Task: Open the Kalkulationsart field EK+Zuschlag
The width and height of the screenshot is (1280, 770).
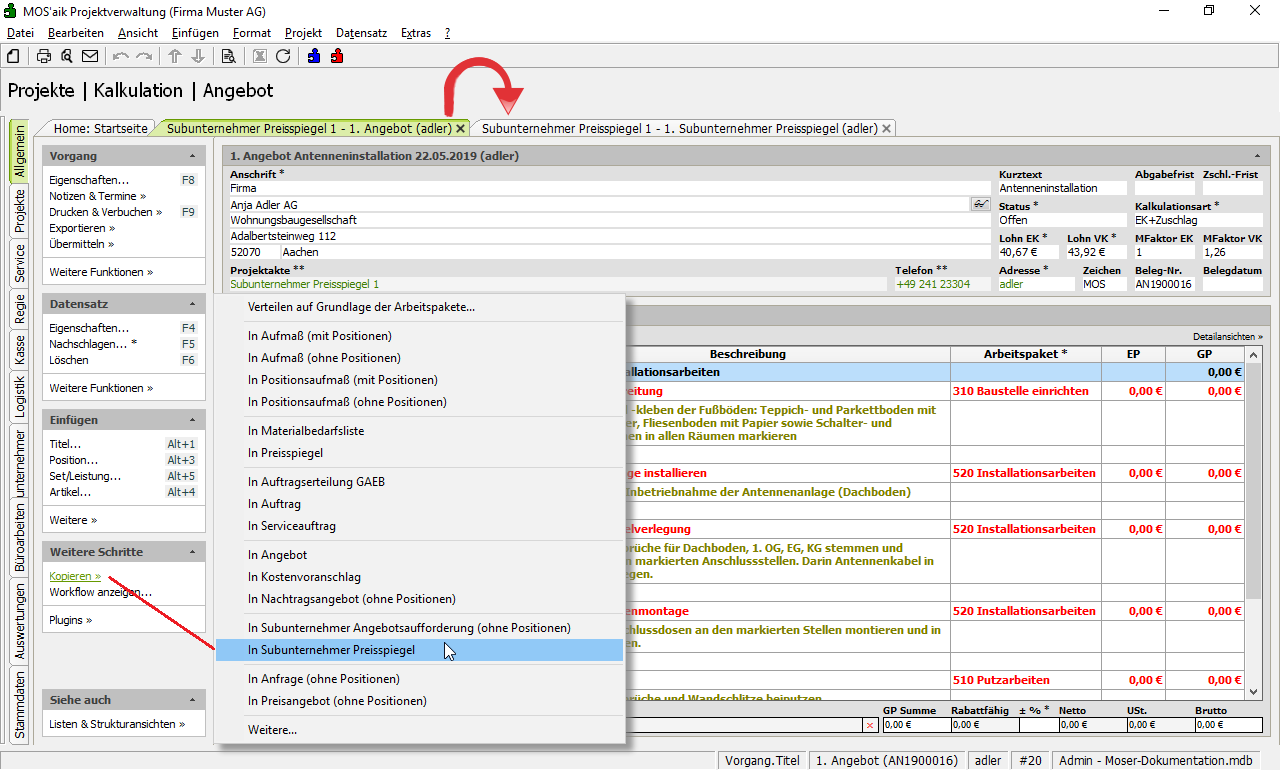Action: (x=1198, y=220)
